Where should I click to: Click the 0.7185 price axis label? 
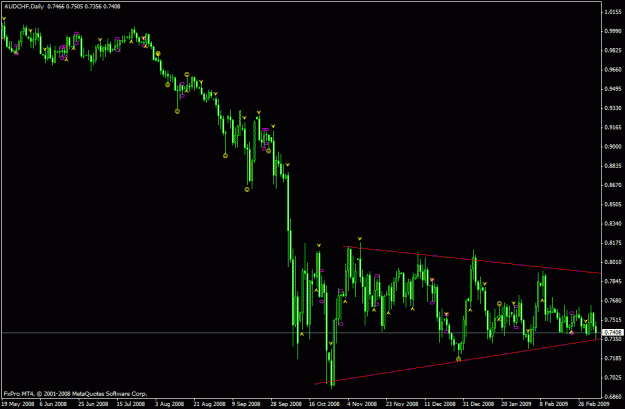click(x=613, y=358)
